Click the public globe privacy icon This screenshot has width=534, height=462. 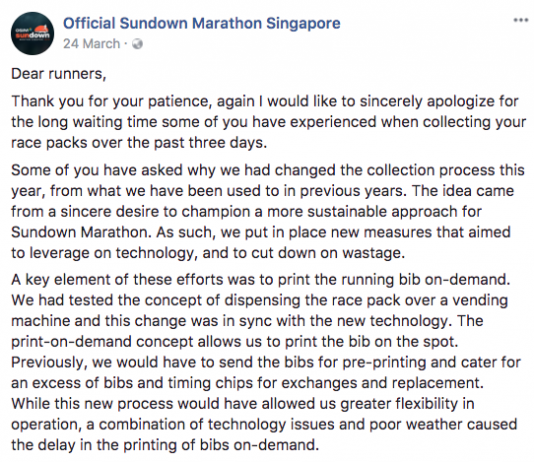(x=137, y=44)
